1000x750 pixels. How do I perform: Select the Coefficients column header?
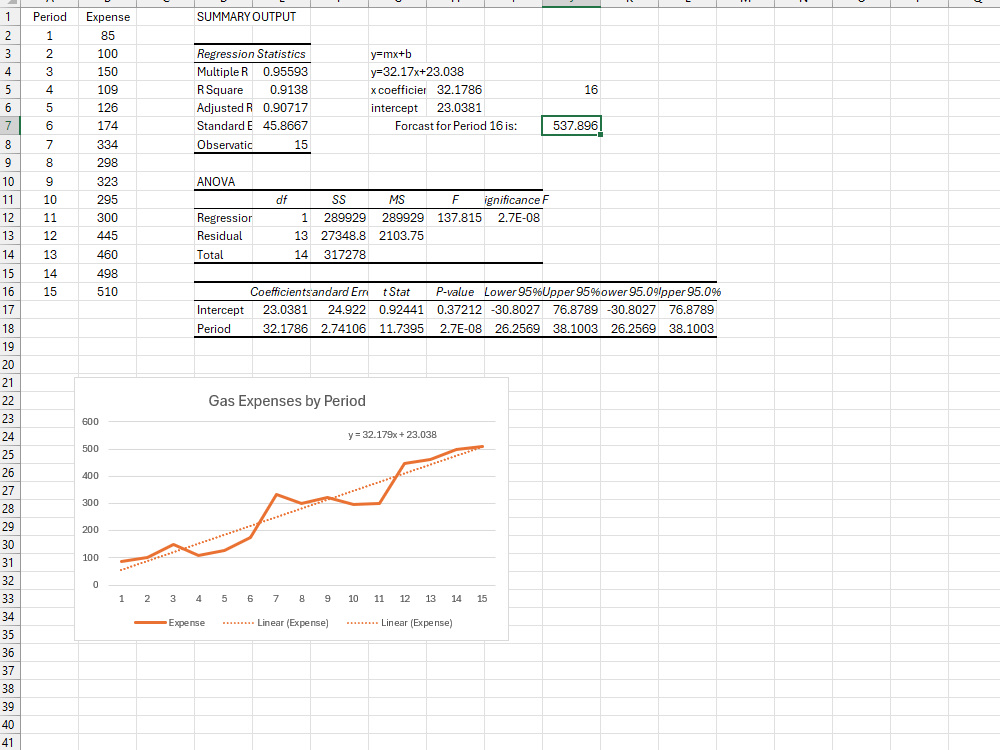pos(281,291)
